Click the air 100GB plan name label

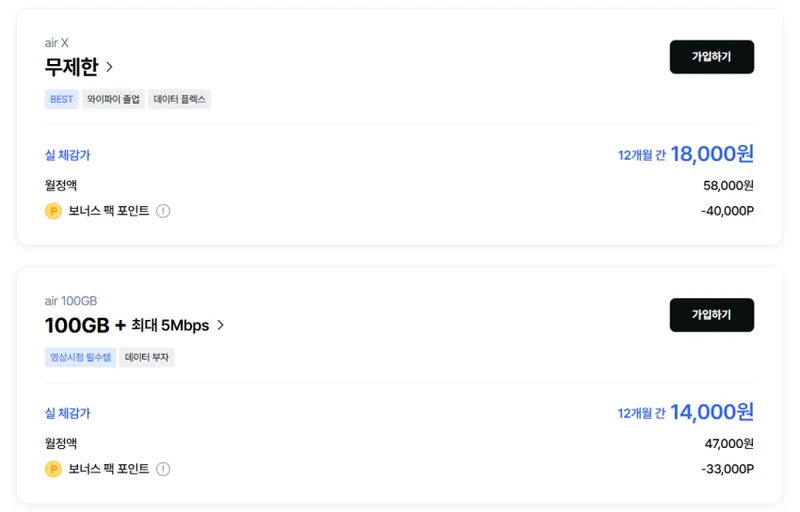[x=71, y=301]
